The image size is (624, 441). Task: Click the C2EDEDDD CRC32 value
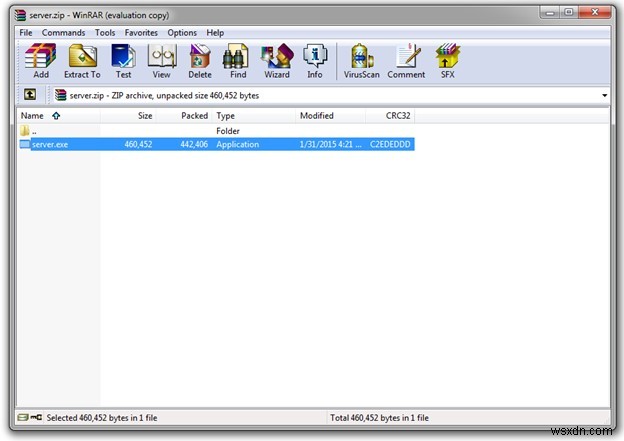pyautogui.click(x=390, y=144)
